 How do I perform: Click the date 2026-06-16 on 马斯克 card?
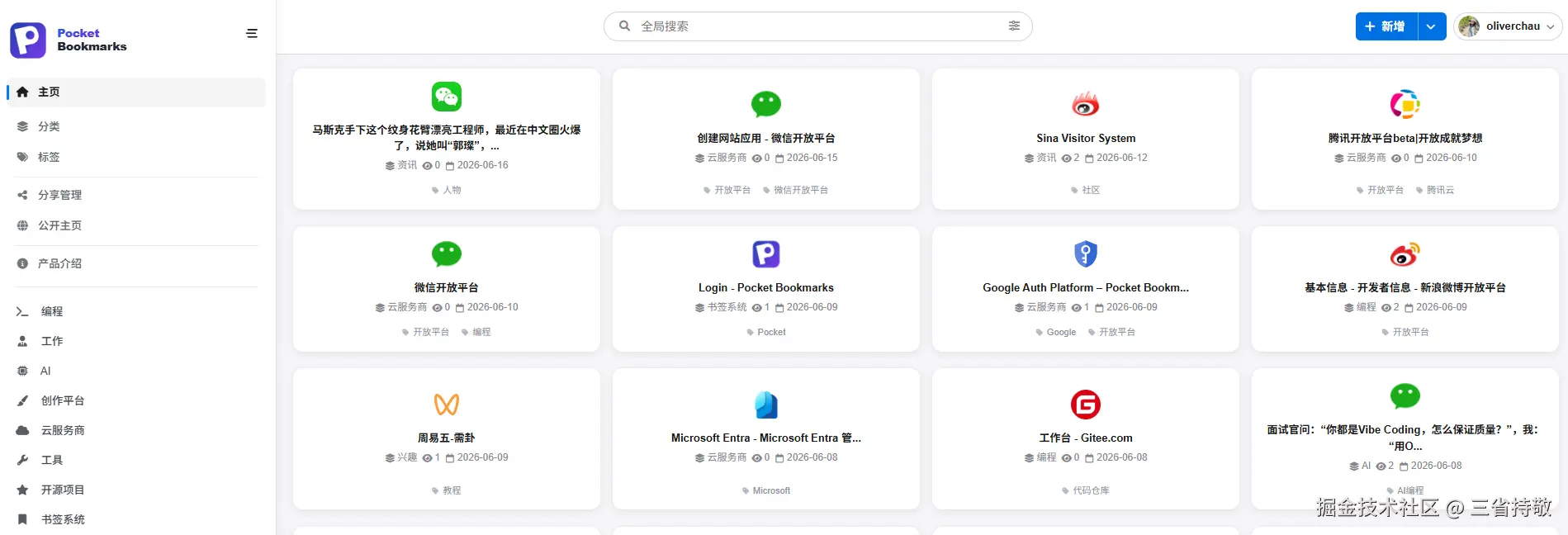pyautogui.click(x=477, y=165)
